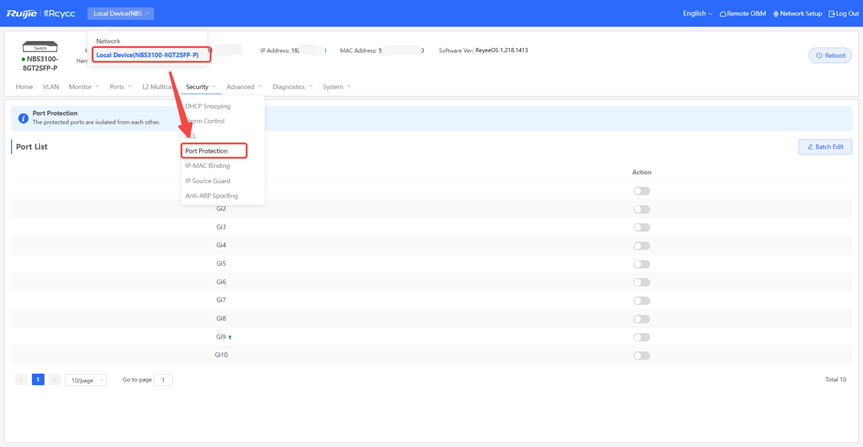This screenshot has width=863, height=447.
Task: Expand the Diagnostics menu dropdown
Action: click(292, 87)
